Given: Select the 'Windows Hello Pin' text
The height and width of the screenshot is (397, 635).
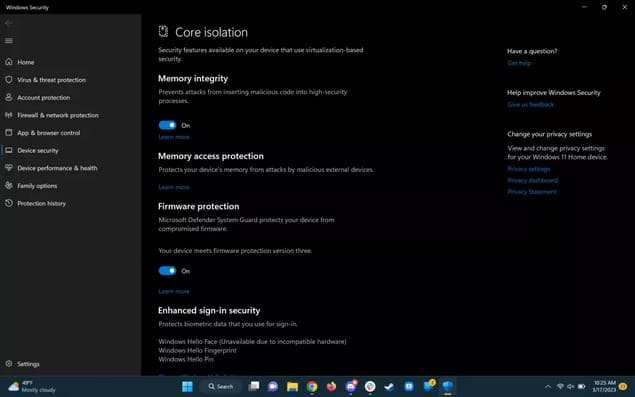Looking at the screenshot, I should click(186, 359).
